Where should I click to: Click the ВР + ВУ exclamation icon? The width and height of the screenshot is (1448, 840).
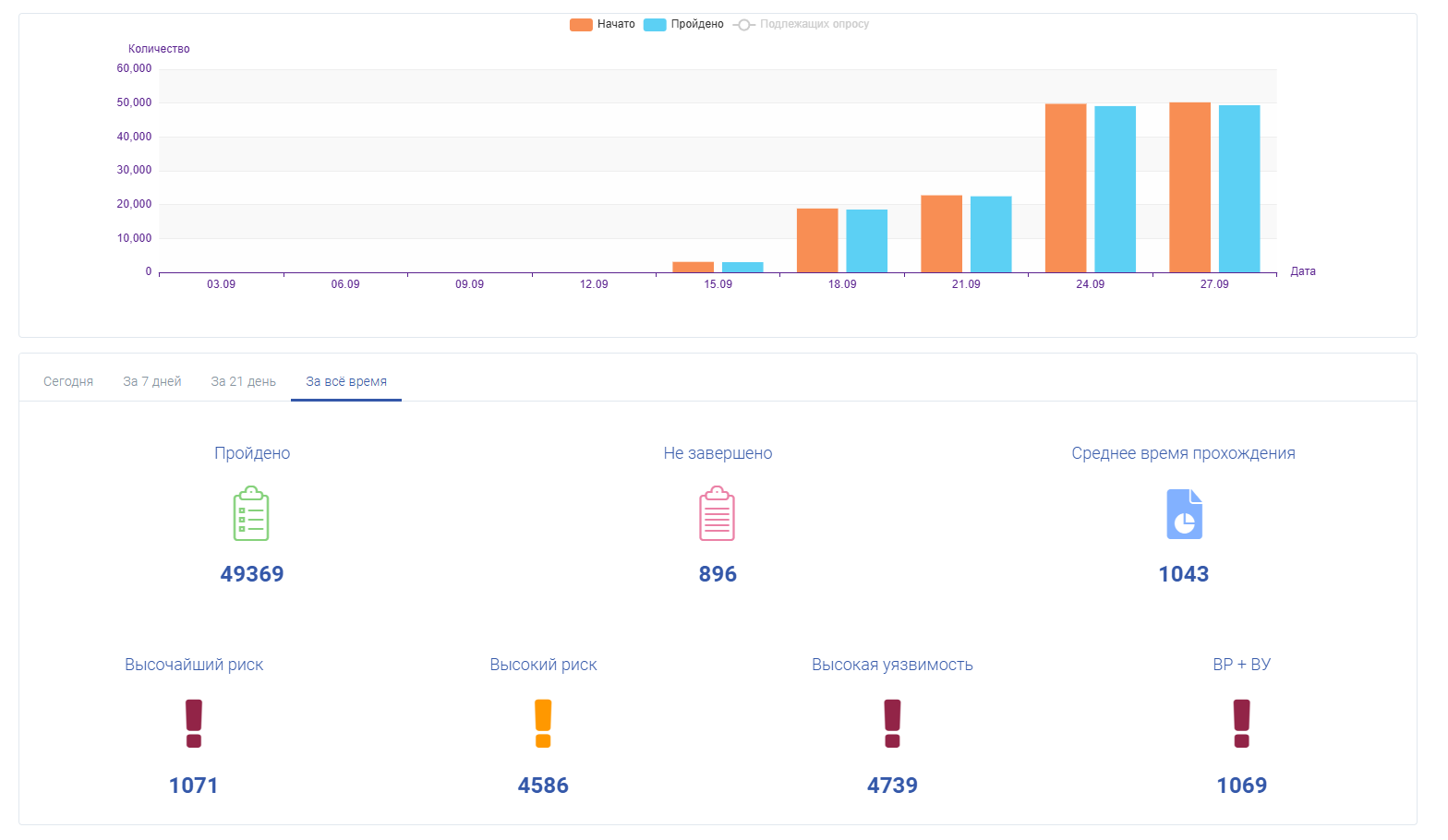tap(1242, 723)
